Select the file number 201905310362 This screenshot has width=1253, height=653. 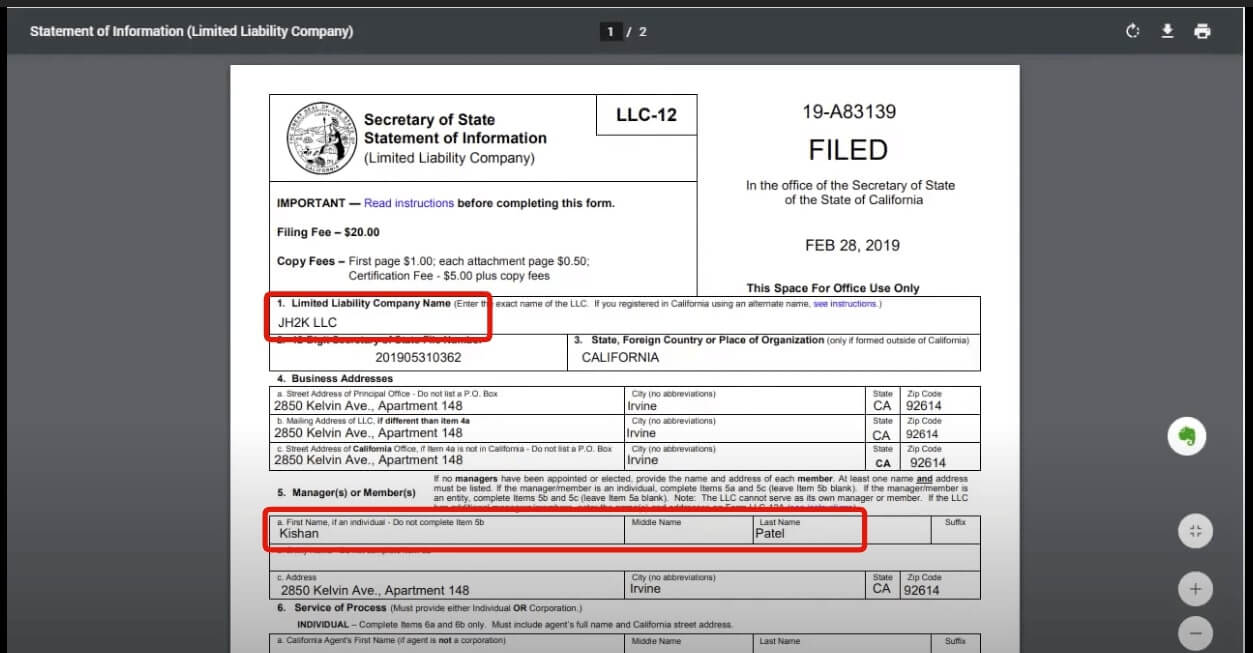[x=418, y=357]
